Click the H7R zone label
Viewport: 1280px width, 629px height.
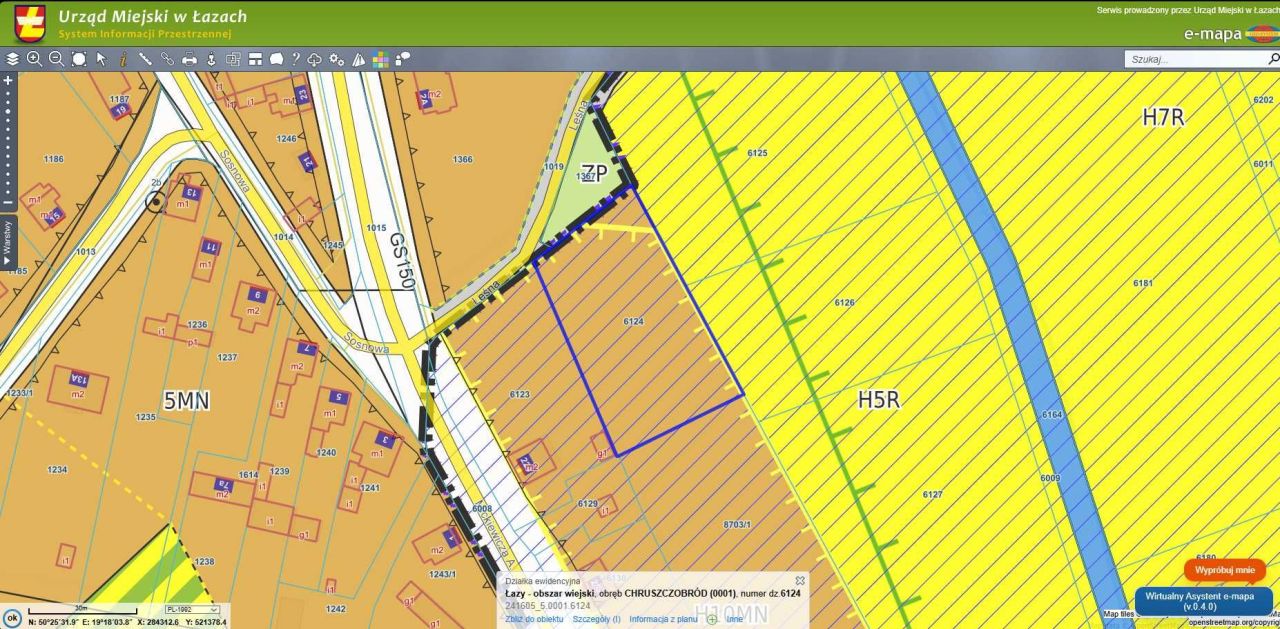point(1163,117)
